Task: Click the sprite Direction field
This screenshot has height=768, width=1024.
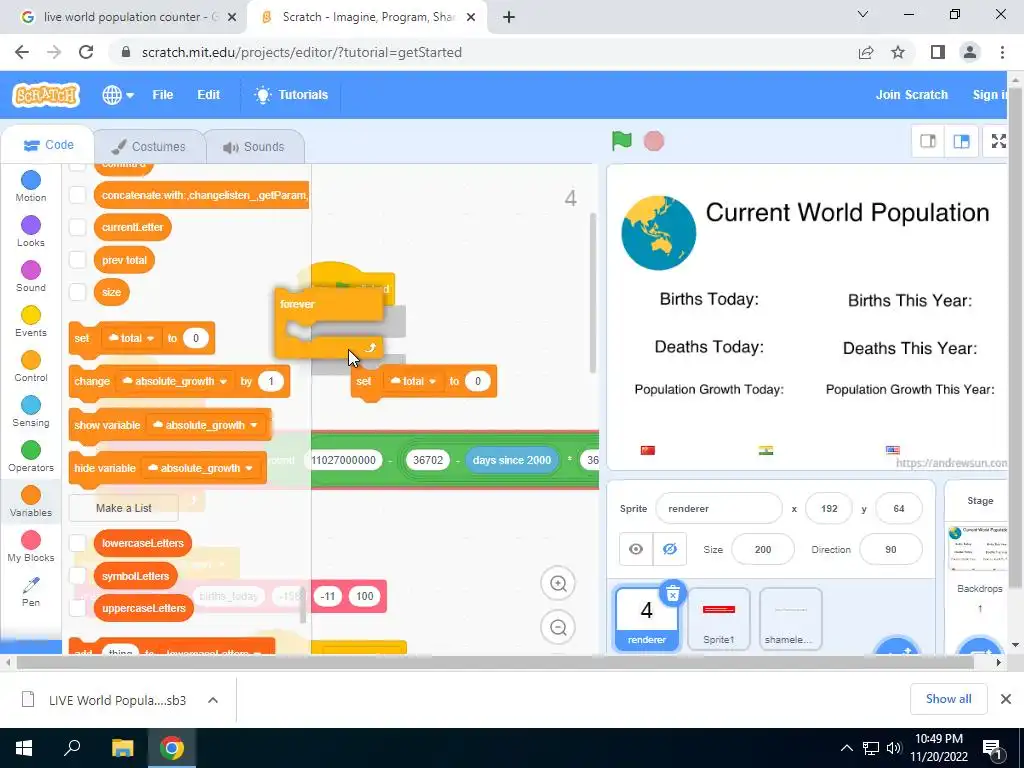Action: [x=891, y=549]
